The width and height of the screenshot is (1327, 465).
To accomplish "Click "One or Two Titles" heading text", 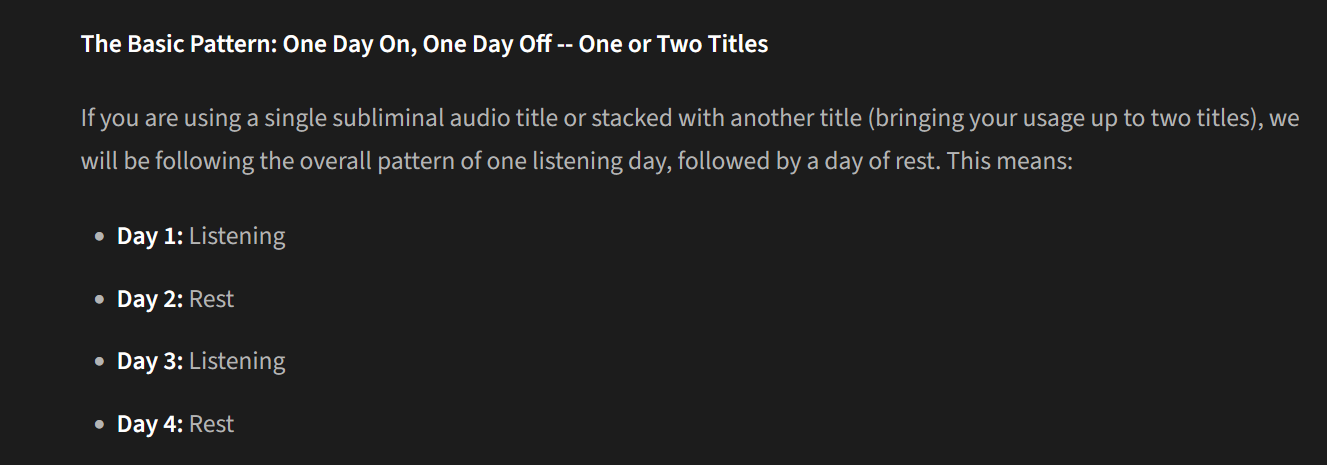I will click(679, 45).
